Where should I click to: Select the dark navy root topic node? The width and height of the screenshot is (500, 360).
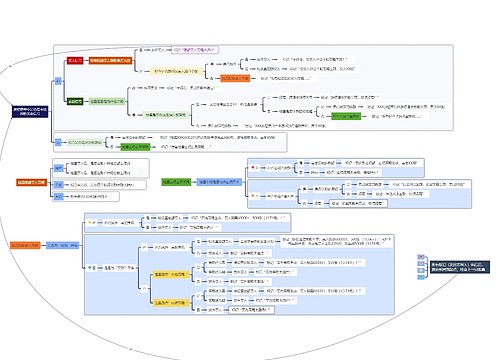point(30,112)
